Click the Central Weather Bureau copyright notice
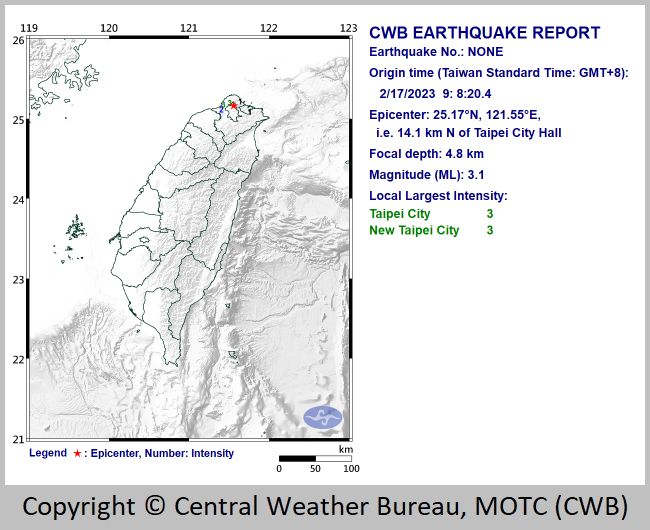Screen dimensions: 650x530 pyautogui.click(x=325, y=505)
